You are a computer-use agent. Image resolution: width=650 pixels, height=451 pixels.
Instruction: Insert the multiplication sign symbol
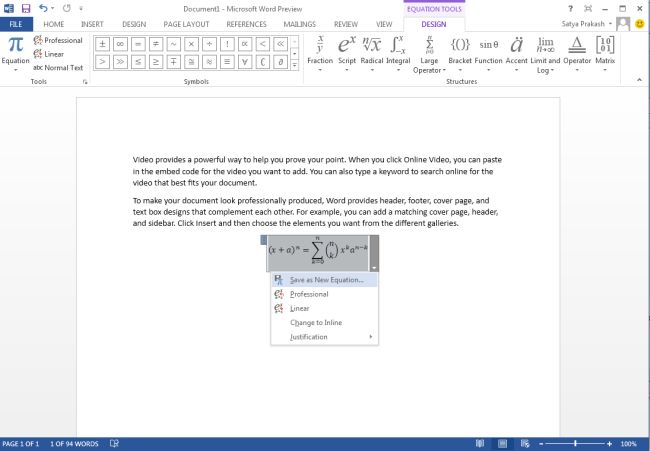point(192,44)
